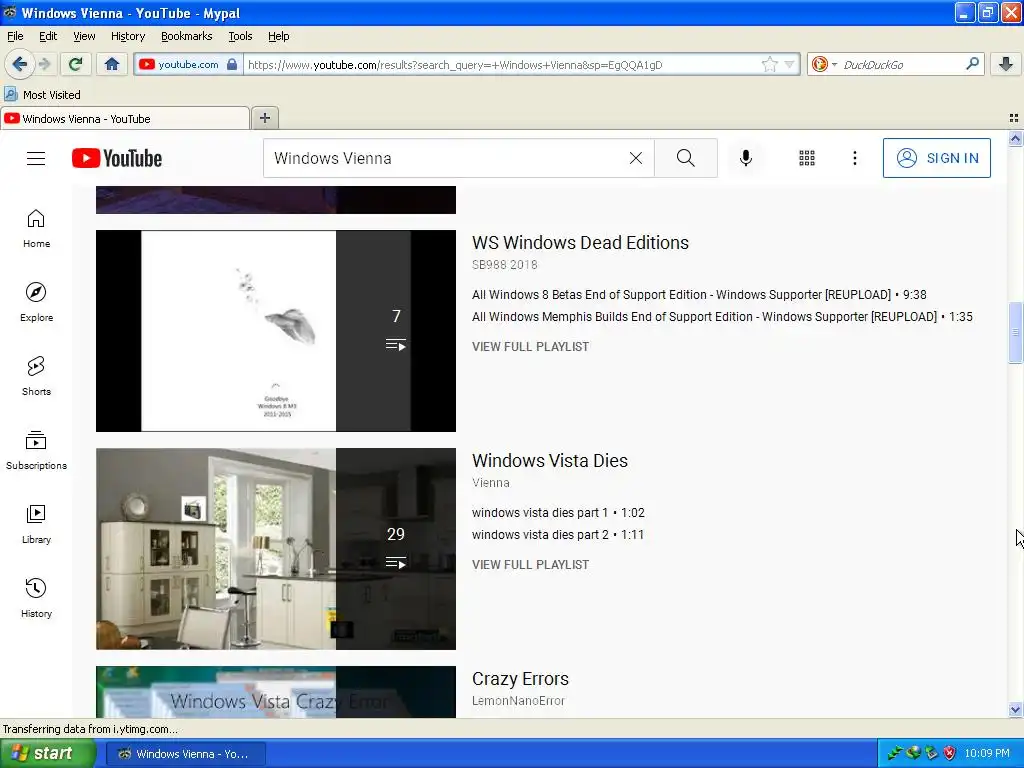Screen dimensions: 1024x768
Task: Open Shorts in the sidebar
Action: pyautogui.click(x=37, y=376)
